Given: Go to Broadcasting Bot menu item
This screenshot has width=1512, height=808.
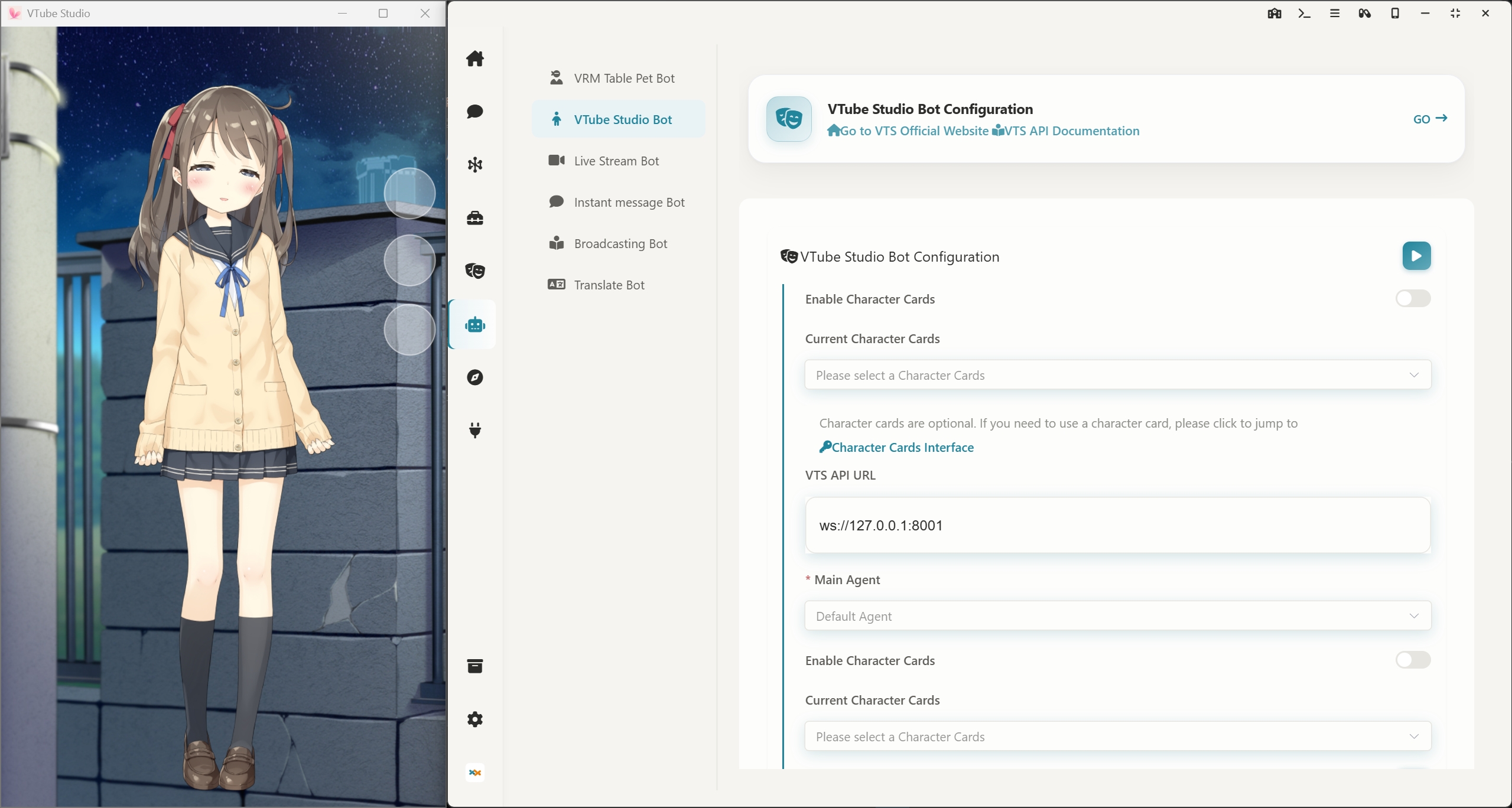Looking at the screenshot, I should click(x=619, y=243).
